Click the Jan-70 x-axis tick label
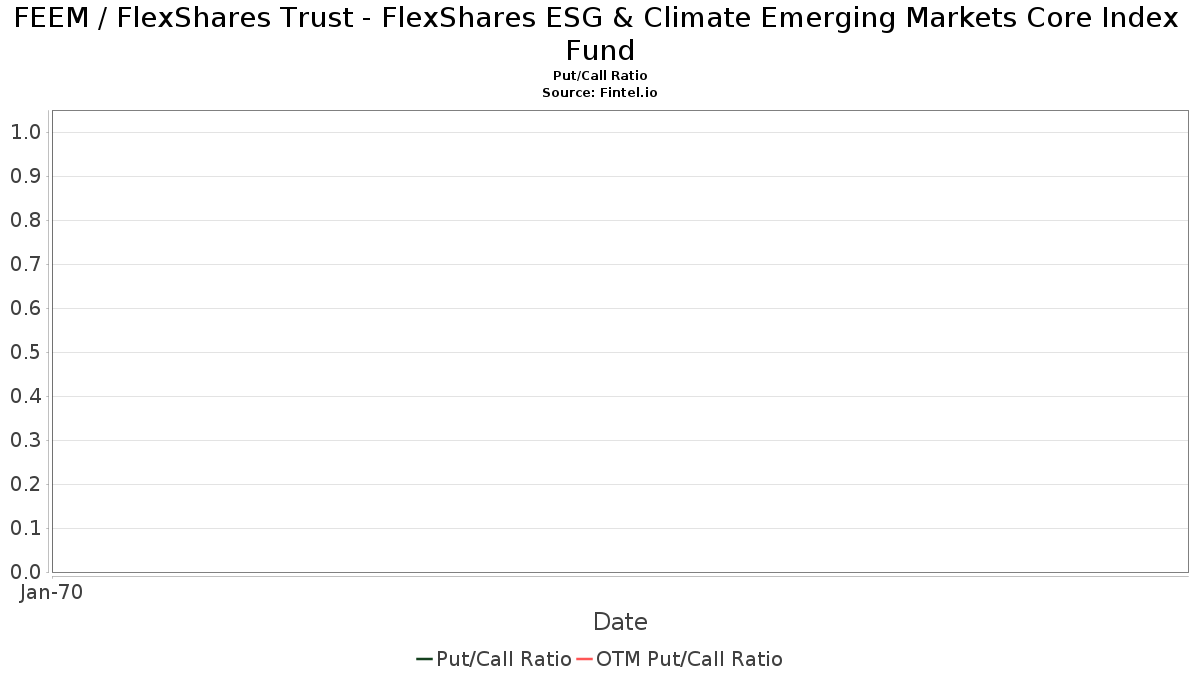Image resolution: width=1200 pixels, height=675 pixels. 51,592
